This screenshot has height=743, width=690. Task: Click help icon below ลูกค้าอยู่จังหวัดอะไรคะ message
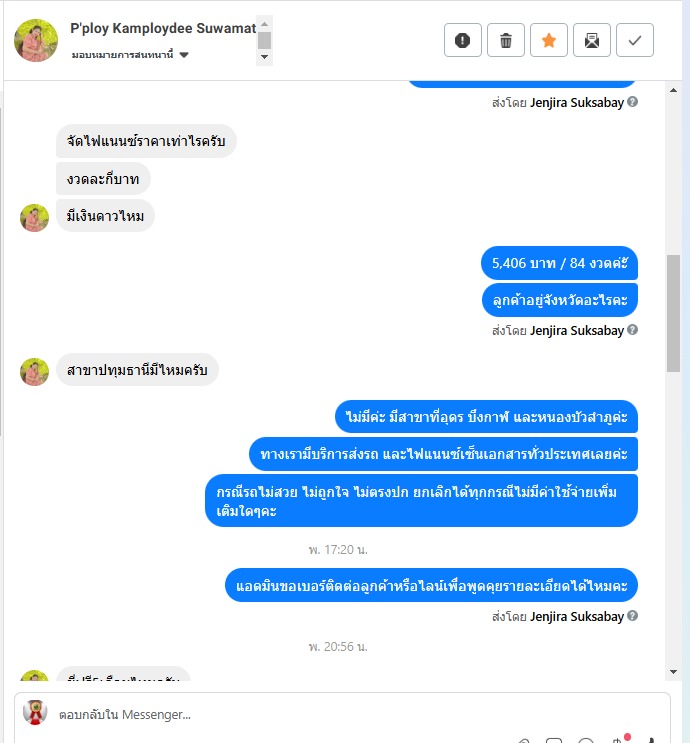pyautogui.click(x=632, y=330)
